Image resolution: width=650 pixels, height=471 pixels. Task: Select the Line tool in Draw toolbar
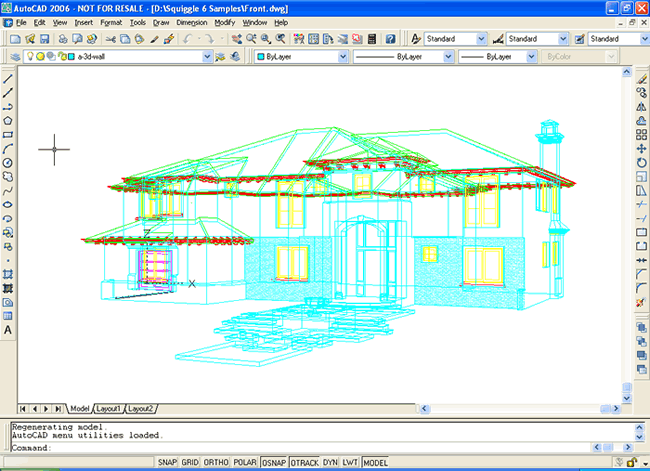pyautogui.click(x=7, y=79)
